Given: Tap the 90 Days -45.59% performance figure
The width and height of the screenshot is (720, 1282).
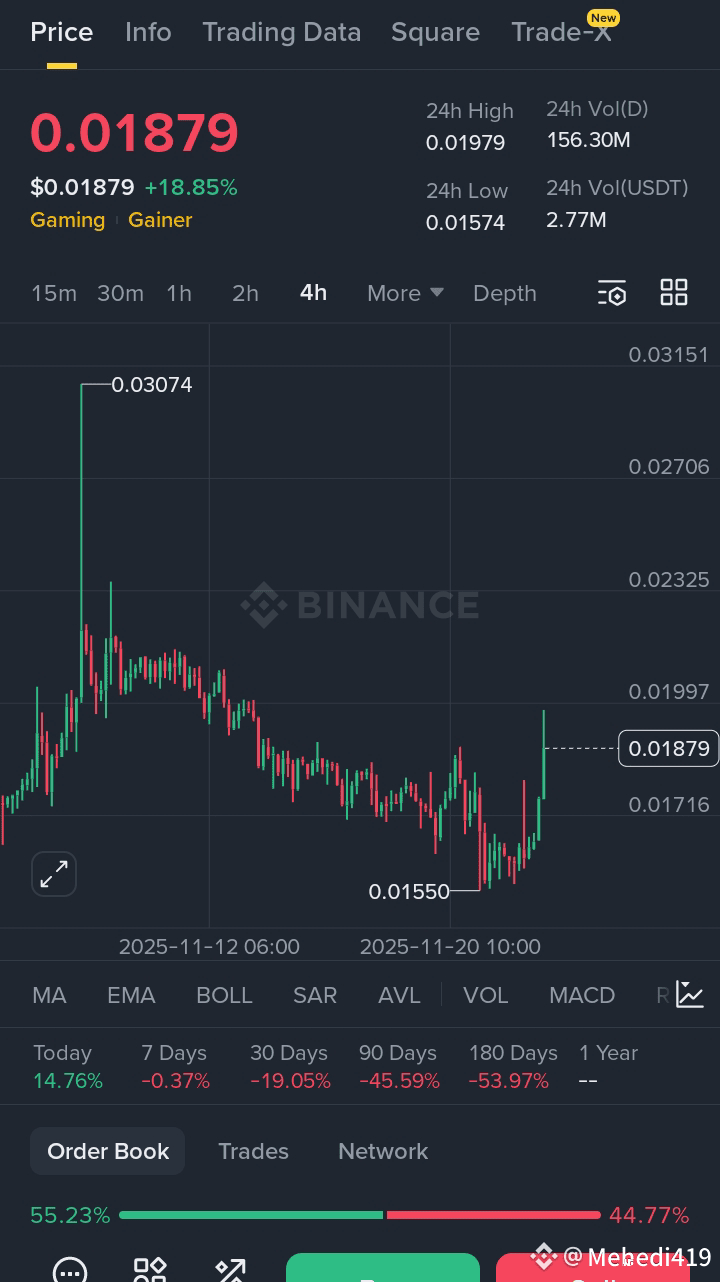Looking at the screenshot, I should pos(399,1081).
